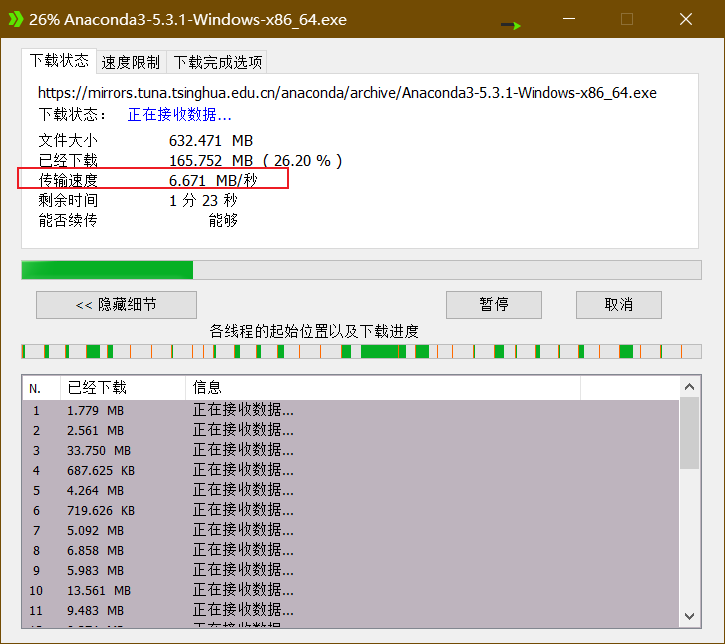725x644 pixels.
Task: Click the resume capability value 能够
Action: point(223,221)
